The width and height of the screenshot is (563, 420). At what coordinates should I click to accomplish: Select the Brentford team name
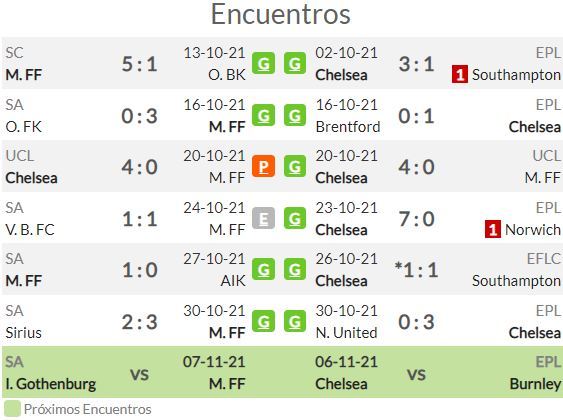(x=348, y=127)
